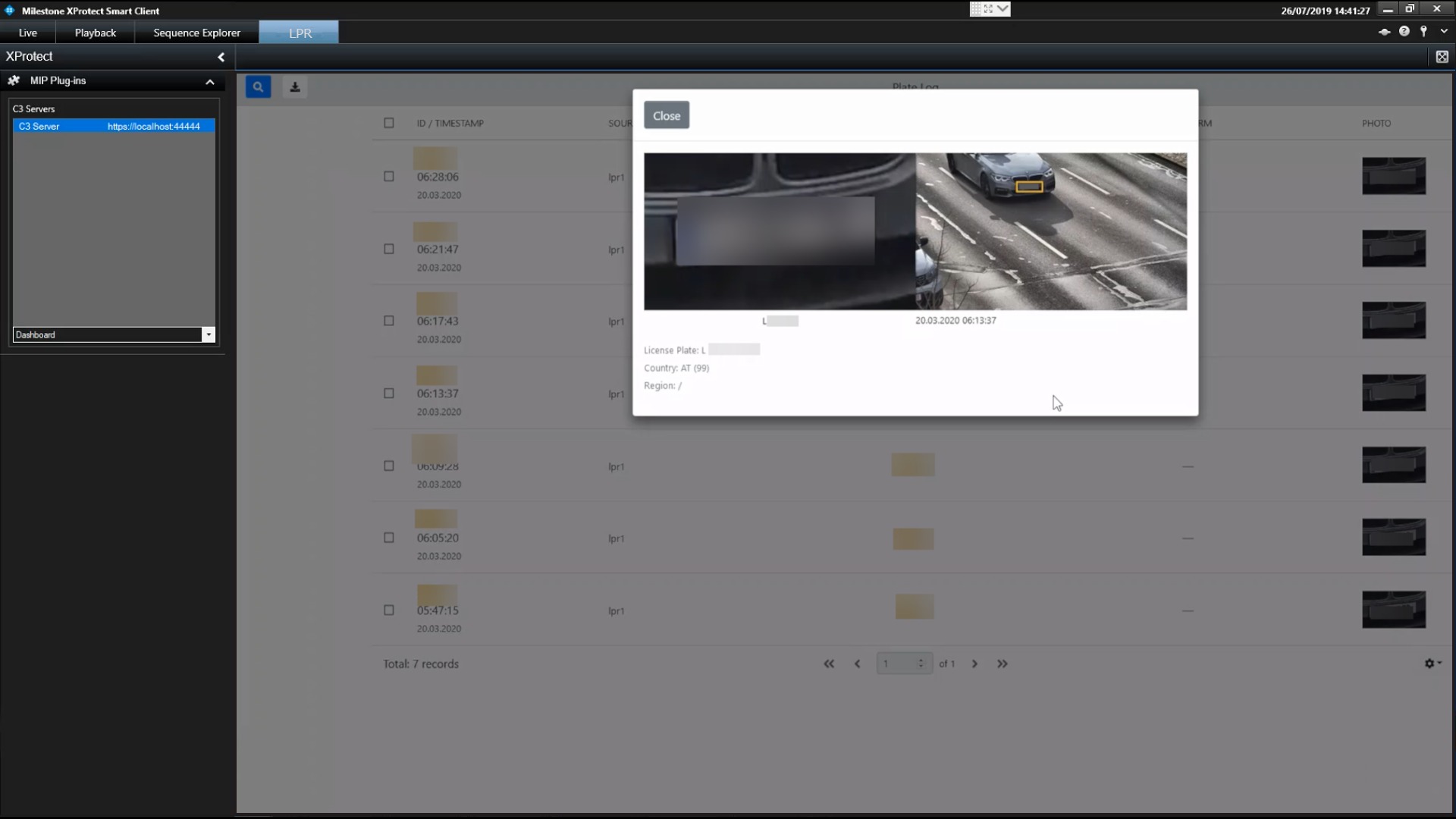Click the page number input field
Screen dimensions: 1456x819
click(904, 664)
